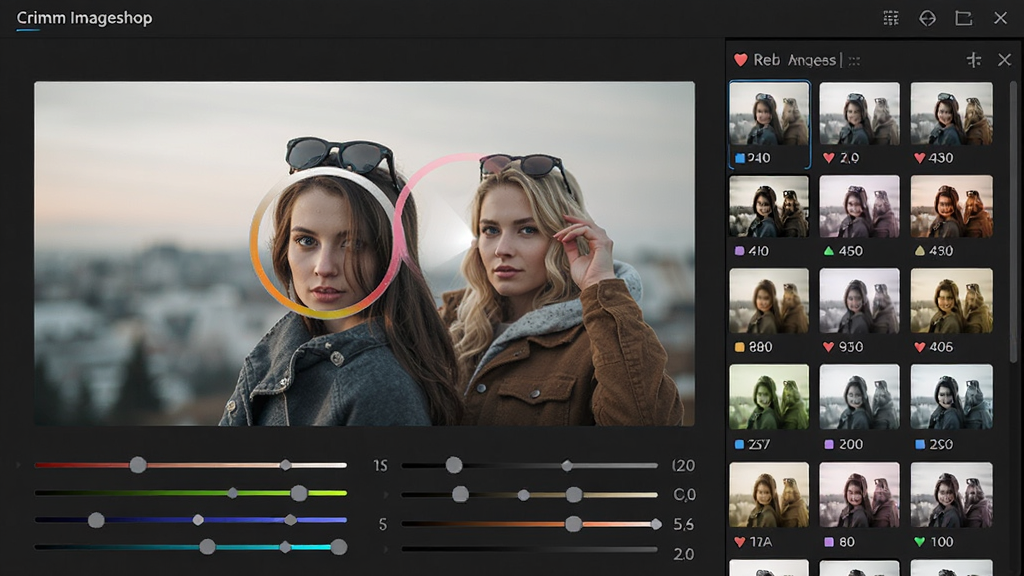Click the beige triangle marker beside 430
1024x576 pixels.
click(920, 251)
